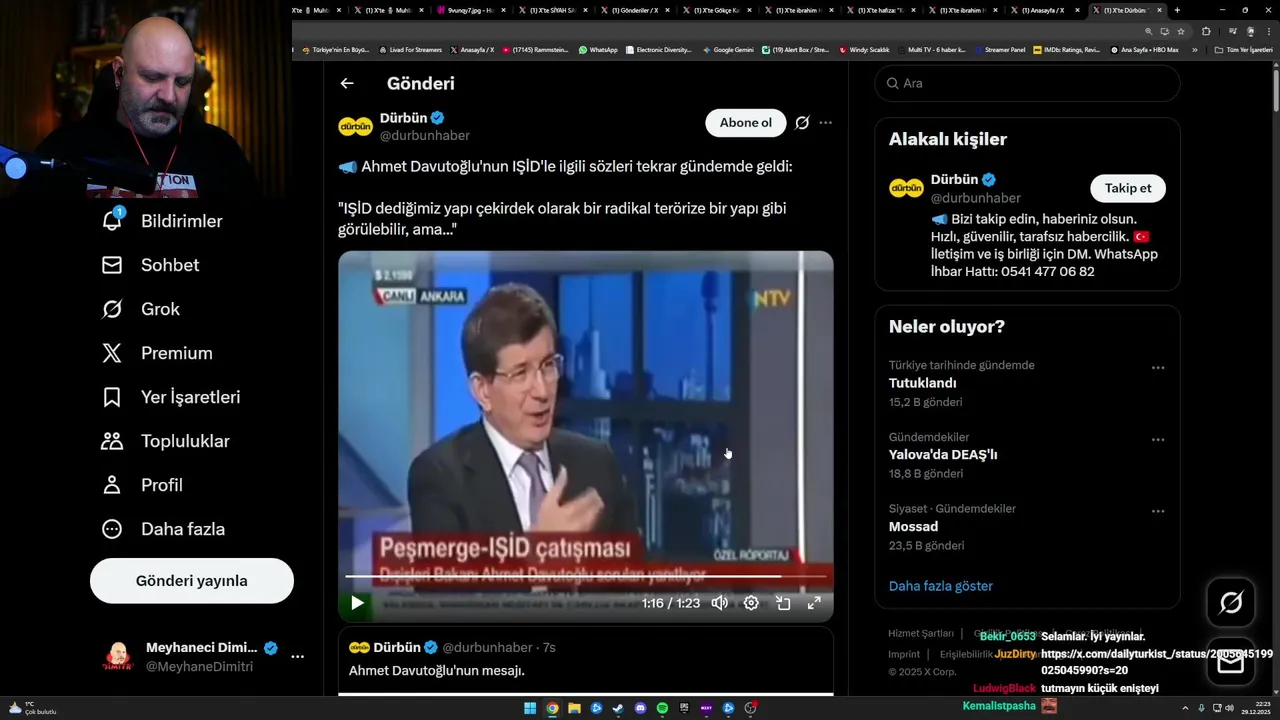Open video settings gear
This screenshot has width=1280, height=720.
(751, 603)
